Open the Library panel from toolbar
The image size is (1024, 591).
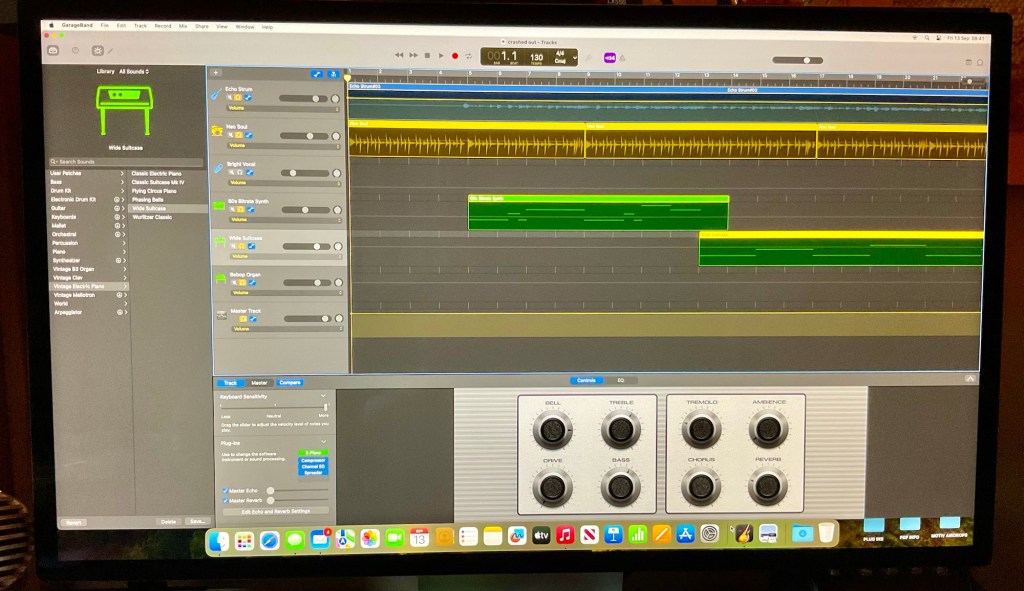click(x=52, y=50)
